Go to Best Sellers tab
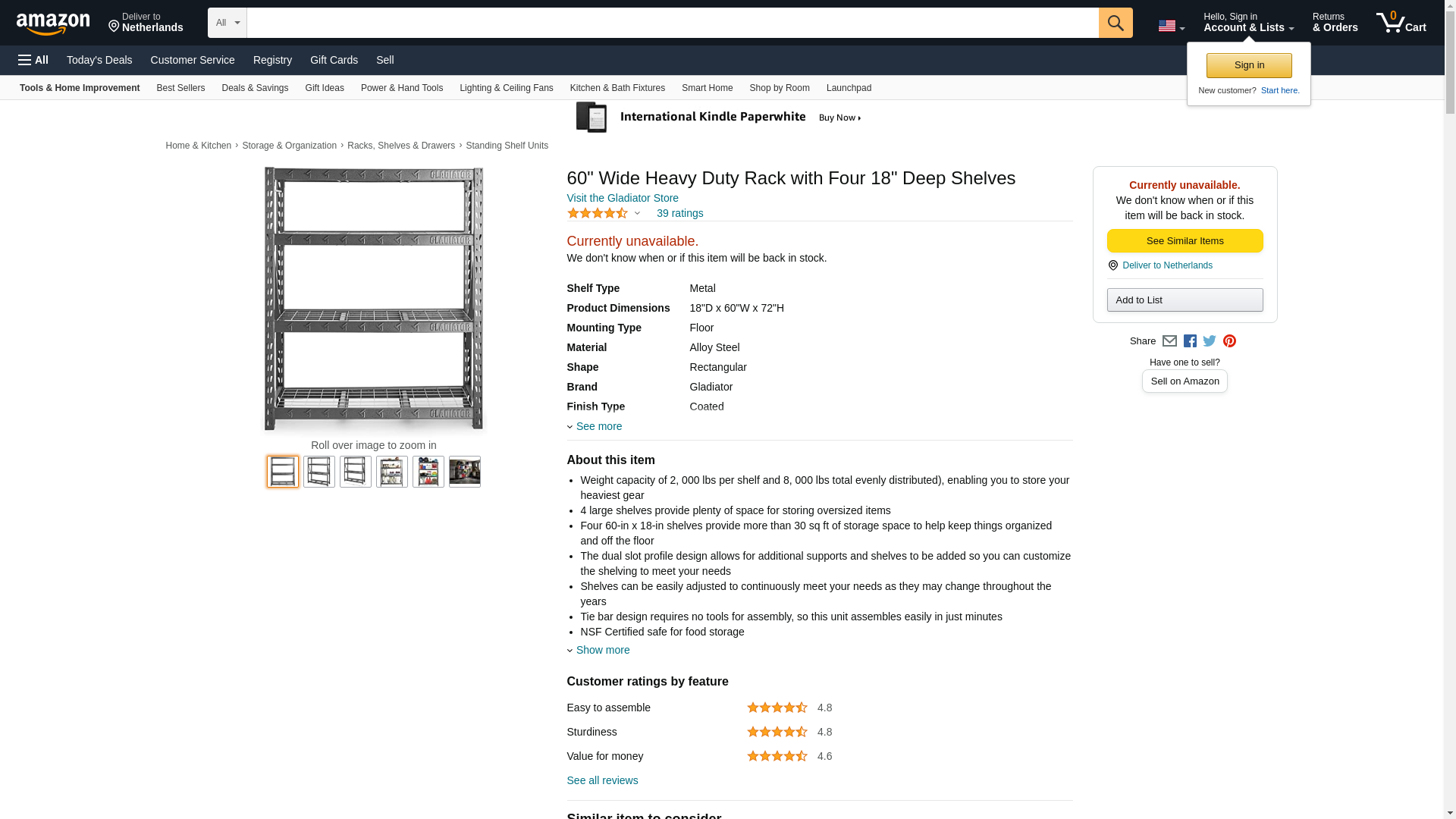The image size is (1456, 819). pos(180,88)
